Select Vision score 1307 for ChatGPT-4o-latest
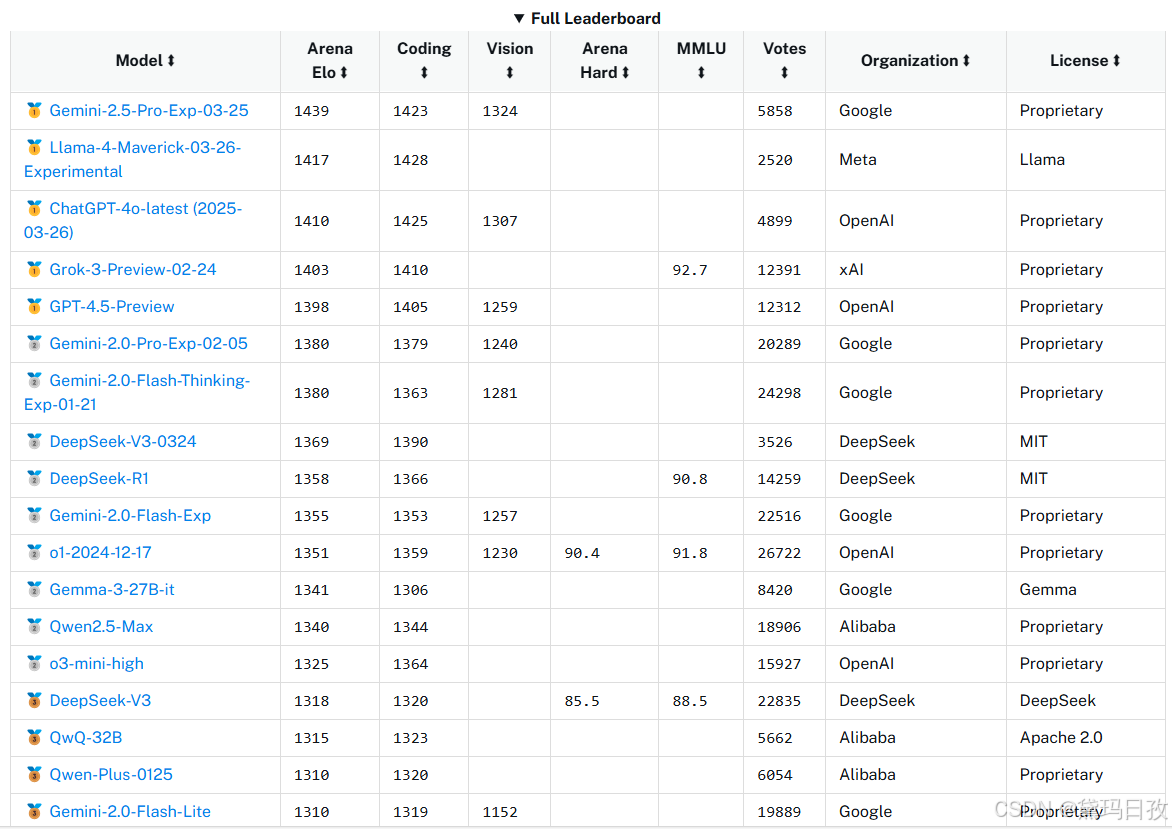The image size is (1172, 829). tap(499, 221)
